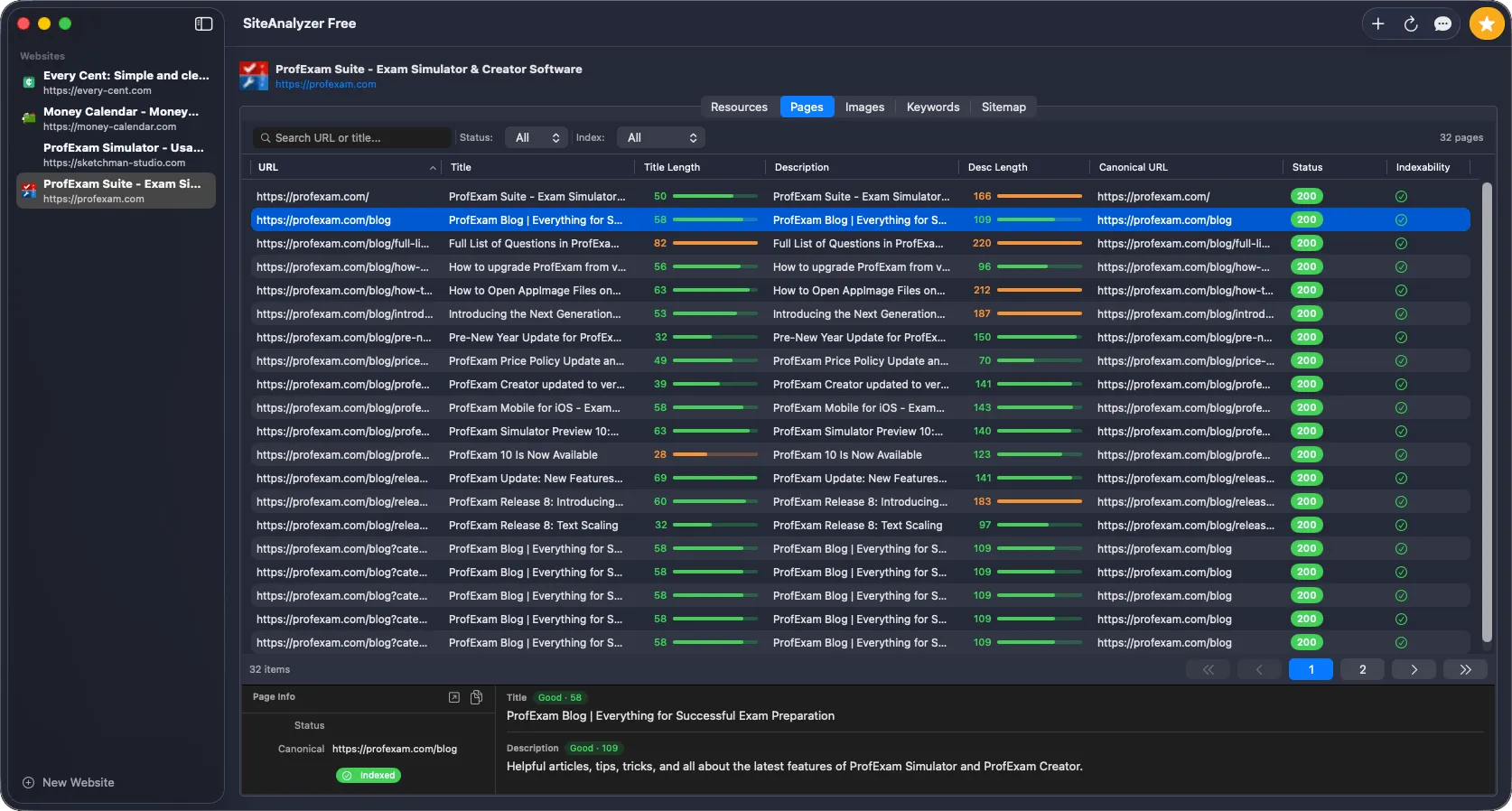Click 'Introducing the Next Generation...' title cell
Image resolution: width=1512 pixels, height=811 pixels.
pos(535,313)
